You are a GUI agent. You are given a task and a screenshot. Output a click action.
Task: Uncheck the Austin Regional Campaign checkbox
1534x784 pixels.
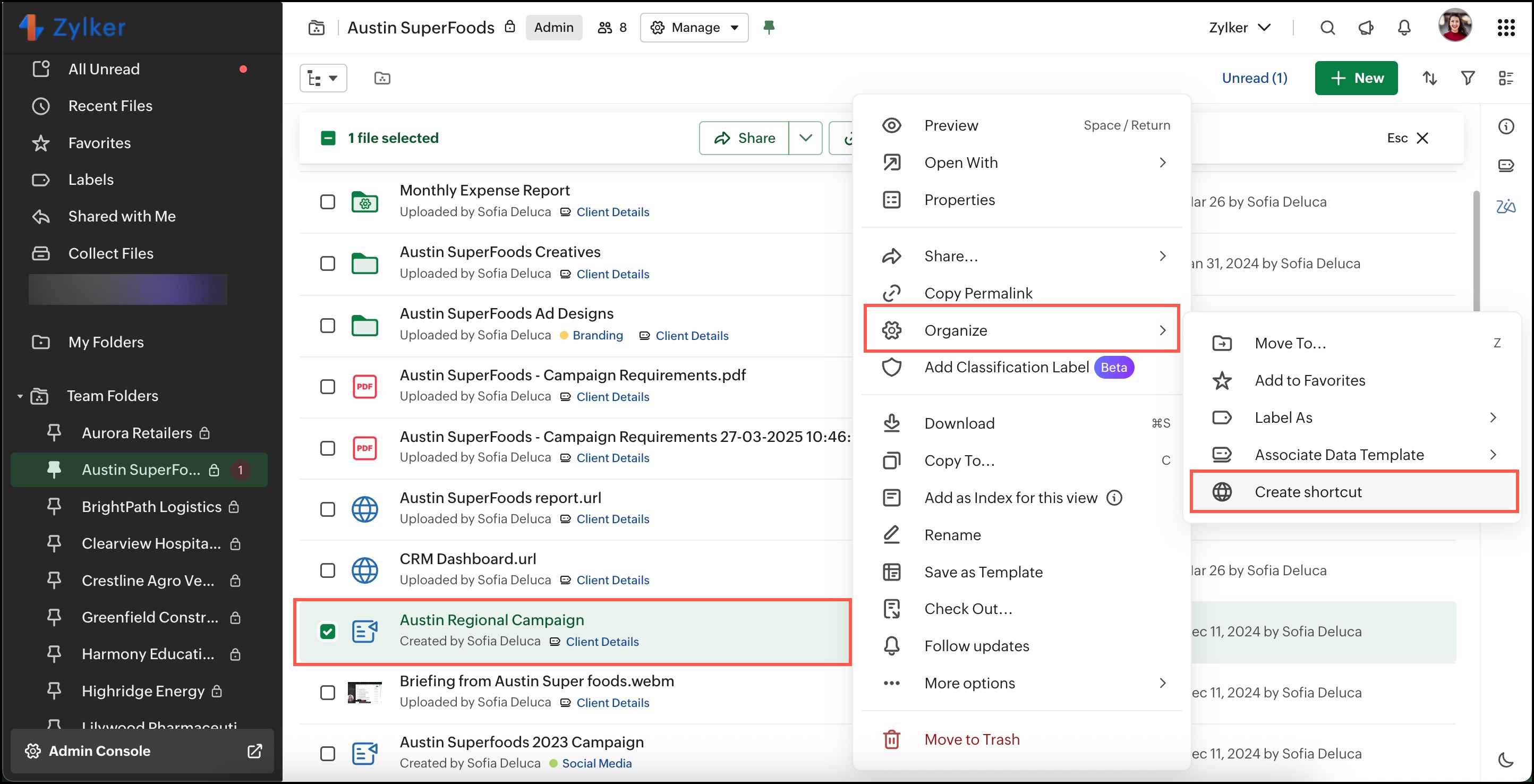tap(328, 631)
